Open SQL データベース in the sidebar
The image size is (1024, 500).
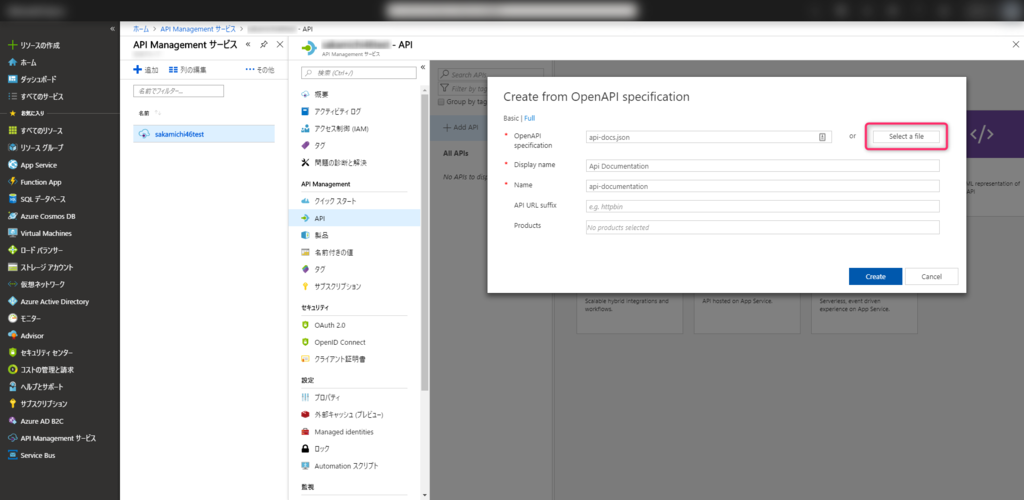[x=37, y=199]
